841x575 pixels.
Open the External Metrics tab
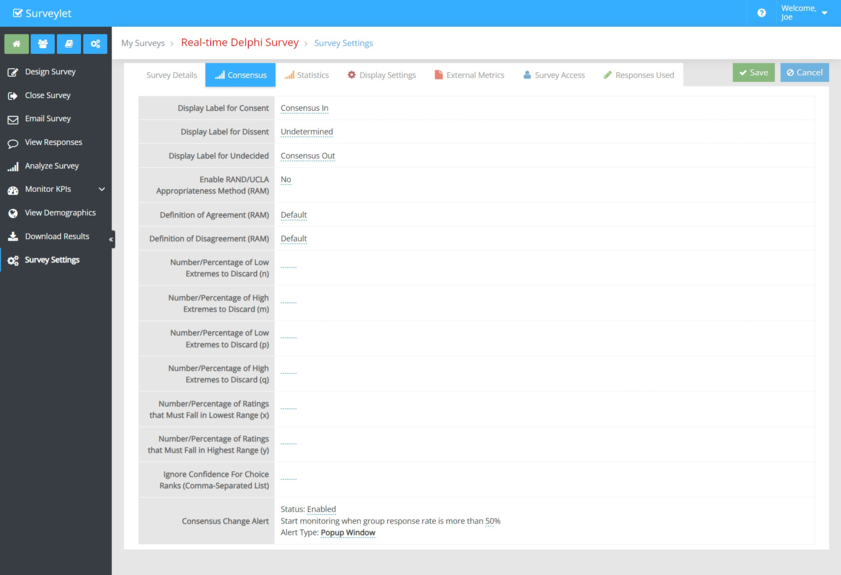click(469, 75)
